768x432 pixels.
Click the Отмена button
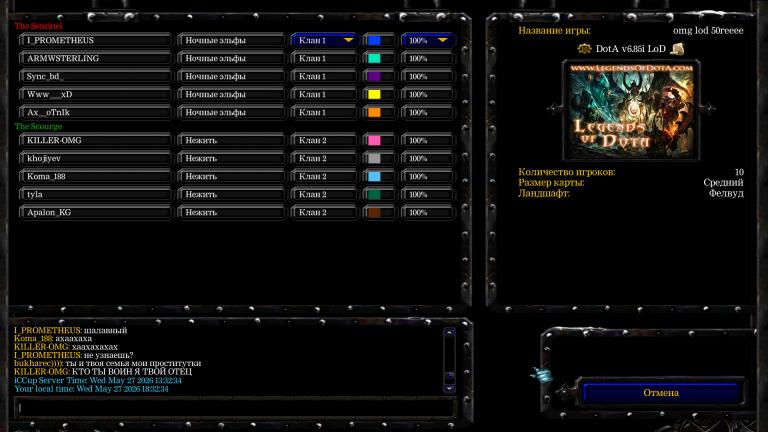point(661,393)
